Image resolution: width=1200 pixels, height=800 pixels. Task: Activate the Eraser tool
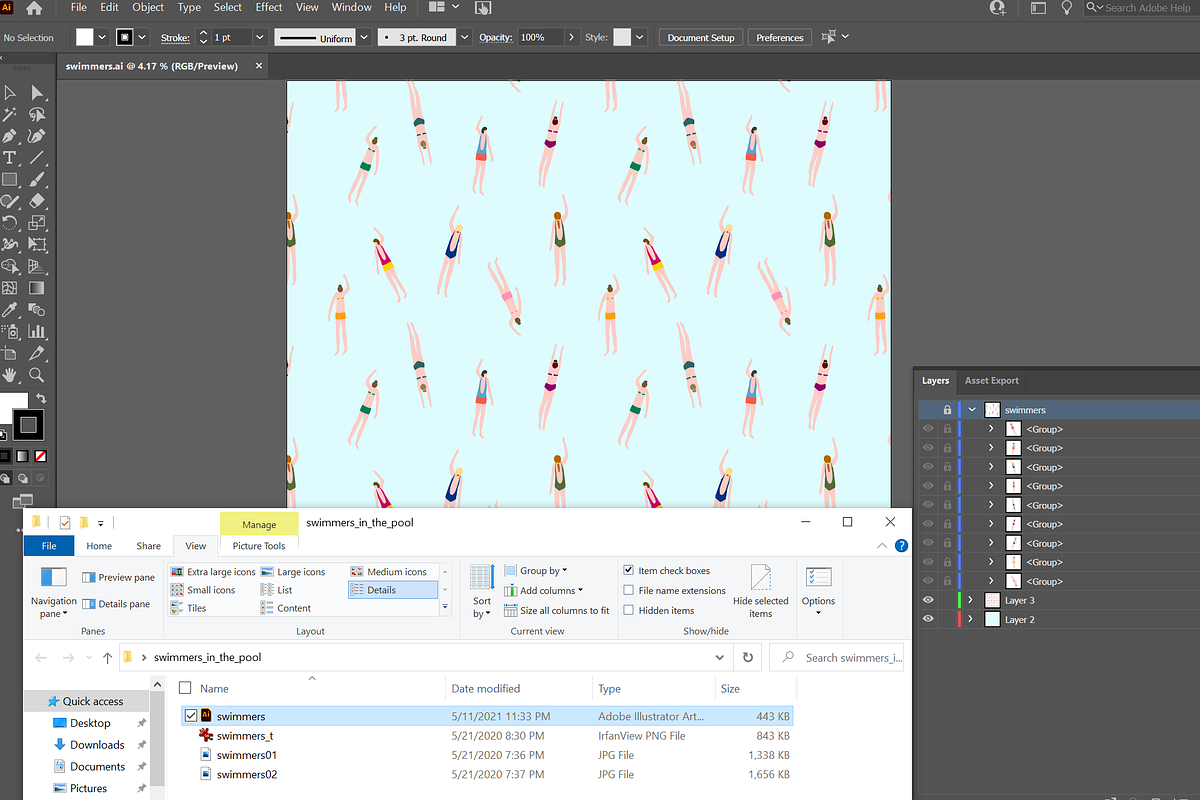(x=37, y=201)
